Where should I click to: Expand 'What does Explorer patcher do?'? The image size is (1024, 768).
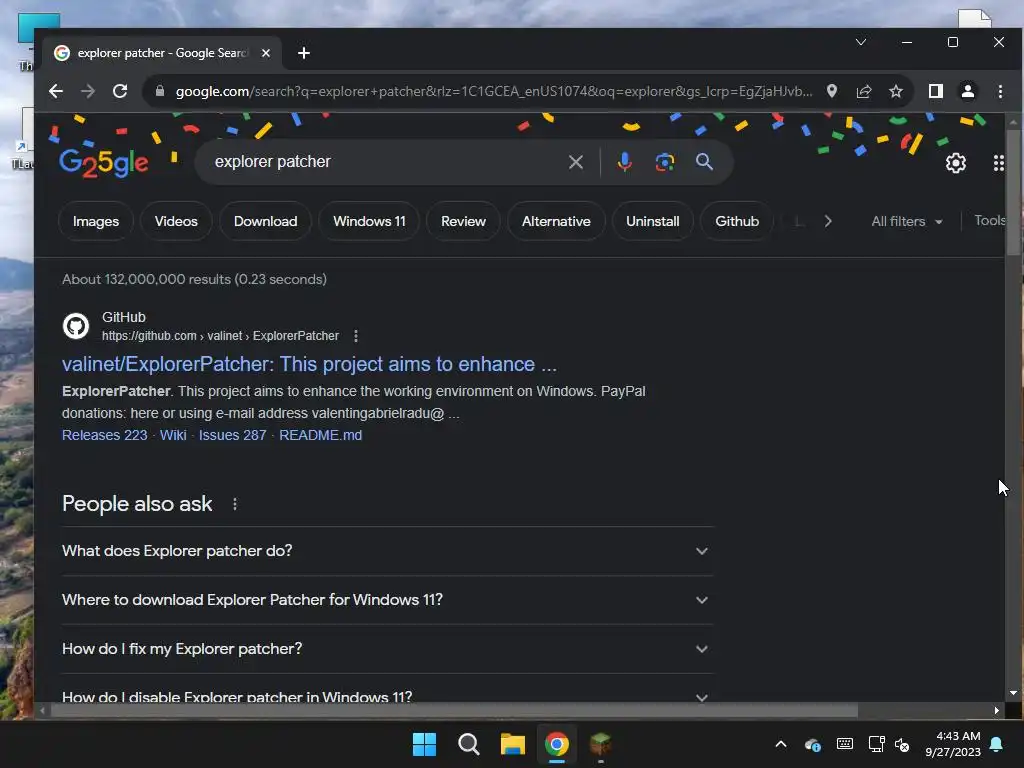pos(387,551)
